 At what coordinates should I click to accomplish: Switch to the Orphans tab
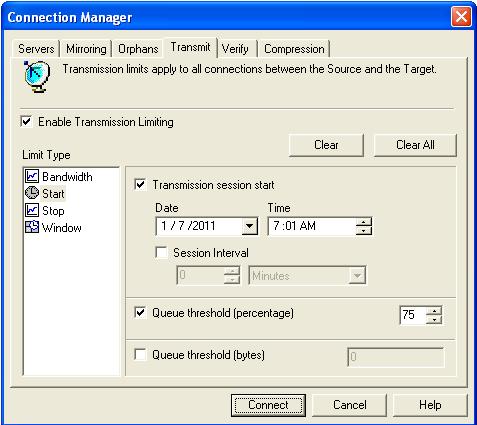pos(138,49)
